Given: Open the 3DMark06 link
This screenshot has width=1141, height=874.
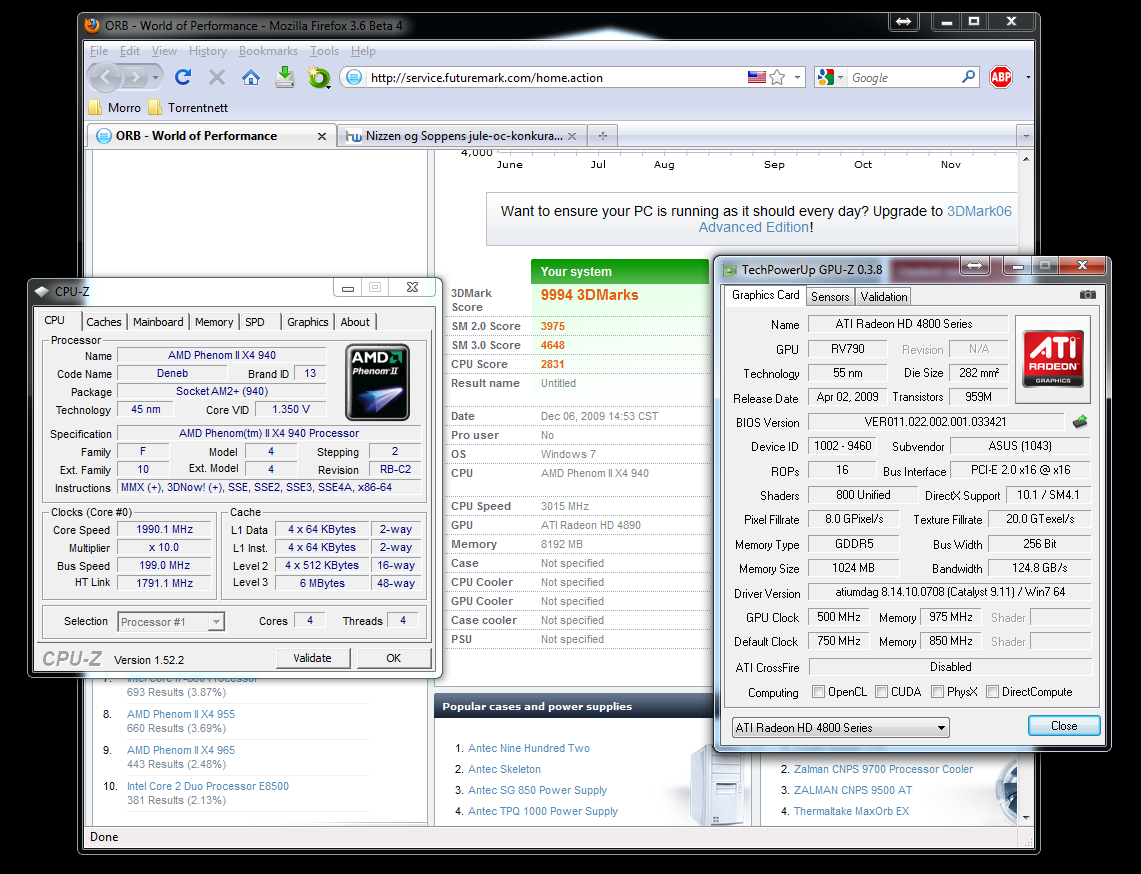Looking at the screenshot, I should pyautogui.click(x=979, y=211).
